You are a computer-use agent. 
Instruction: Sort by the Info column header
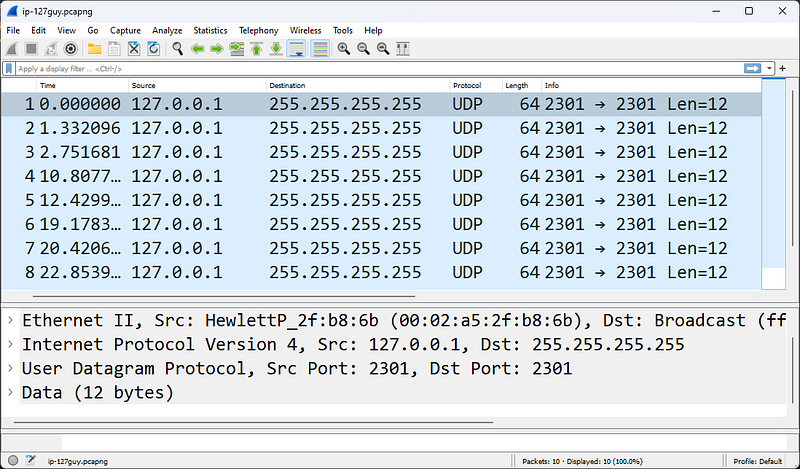(x=651, y=85)
